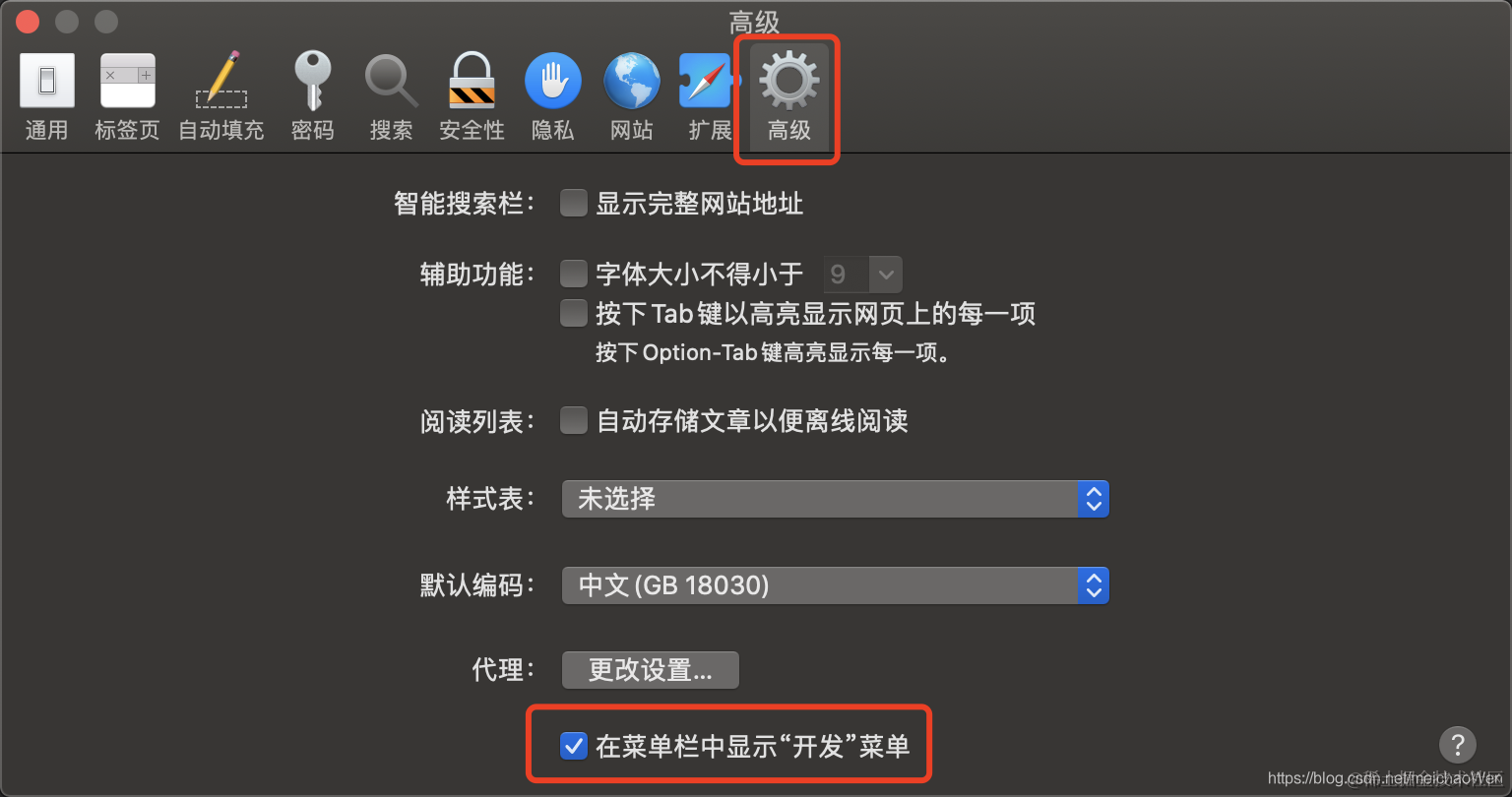
Task: Uncheck 在菜单栏中显示“开发”菜单 checkbox
Action: click(574, 746)
